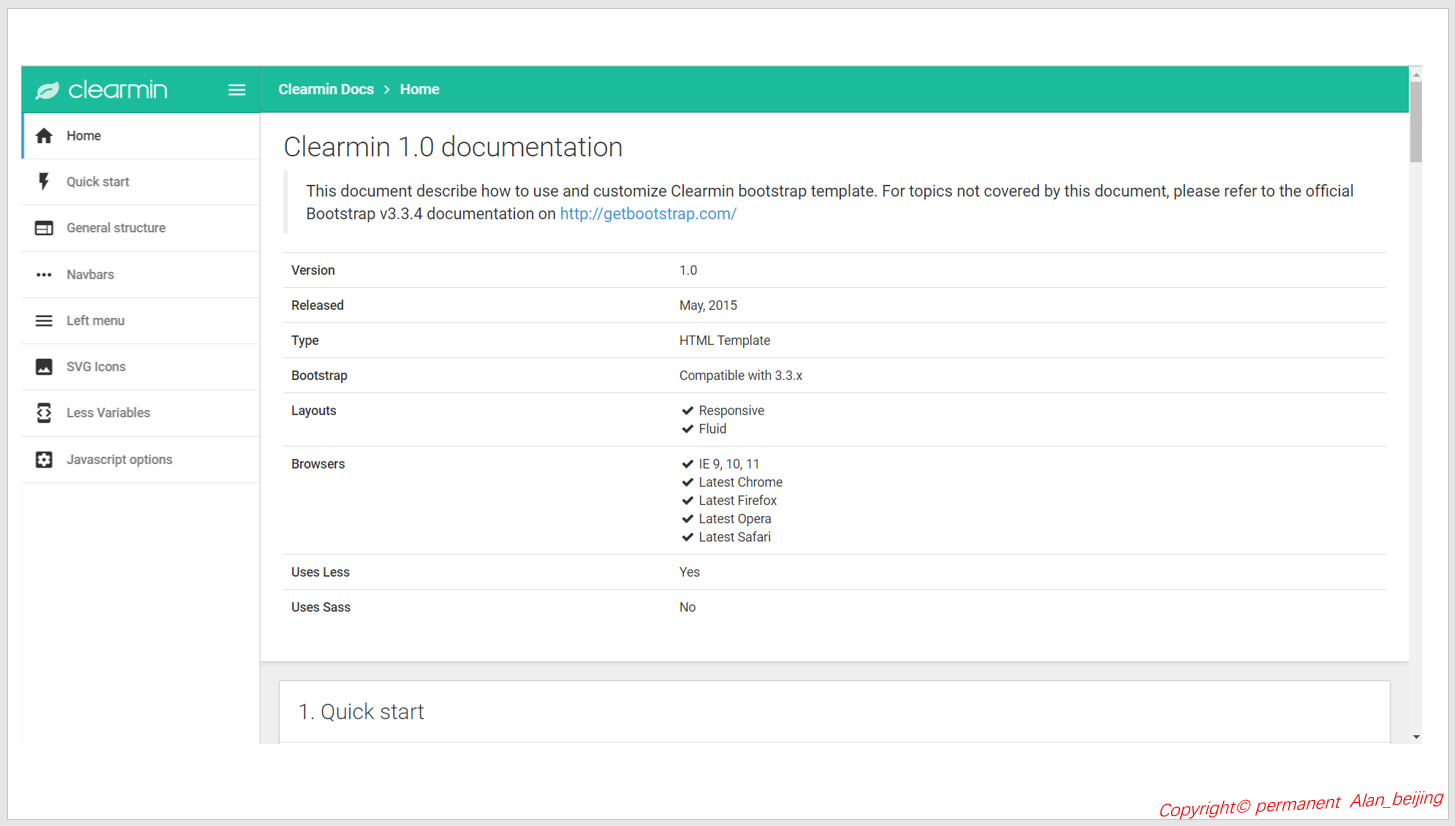Click the checkmark beside Latest Safari
Screen dimensions: 1455x826
click(688, 537)
